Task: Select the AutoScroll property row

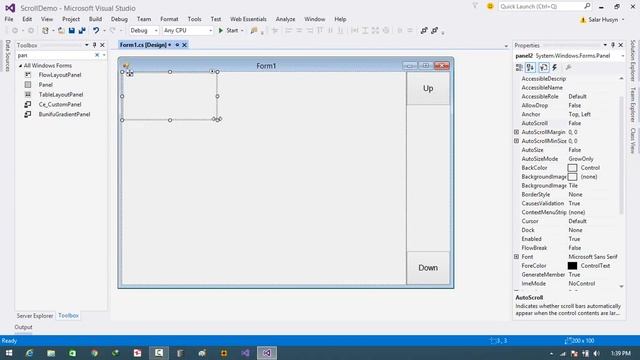Action: (566, 123)
